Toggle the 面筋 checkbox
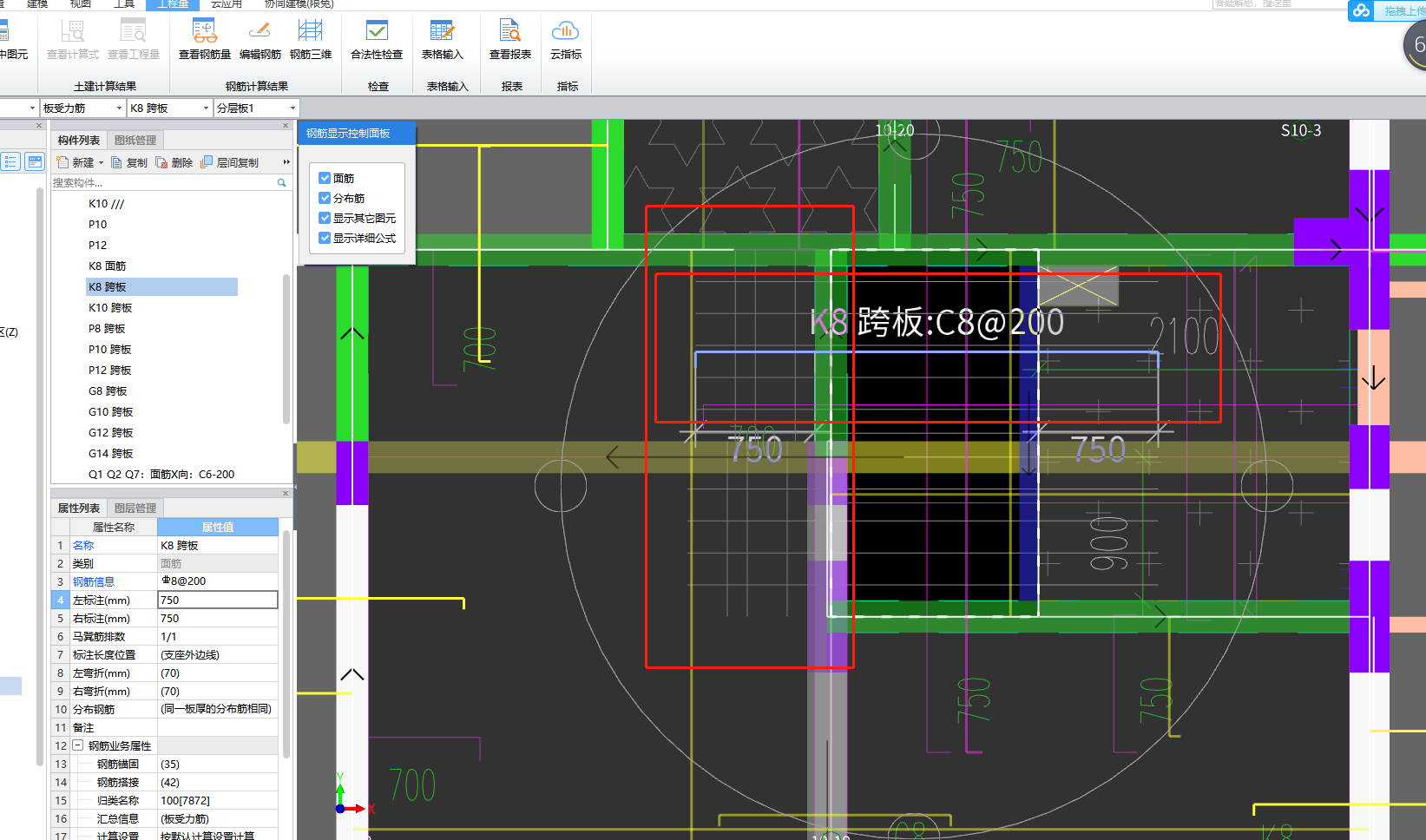This screenshot has height=840, width=1426. click(x=325, y=178)
